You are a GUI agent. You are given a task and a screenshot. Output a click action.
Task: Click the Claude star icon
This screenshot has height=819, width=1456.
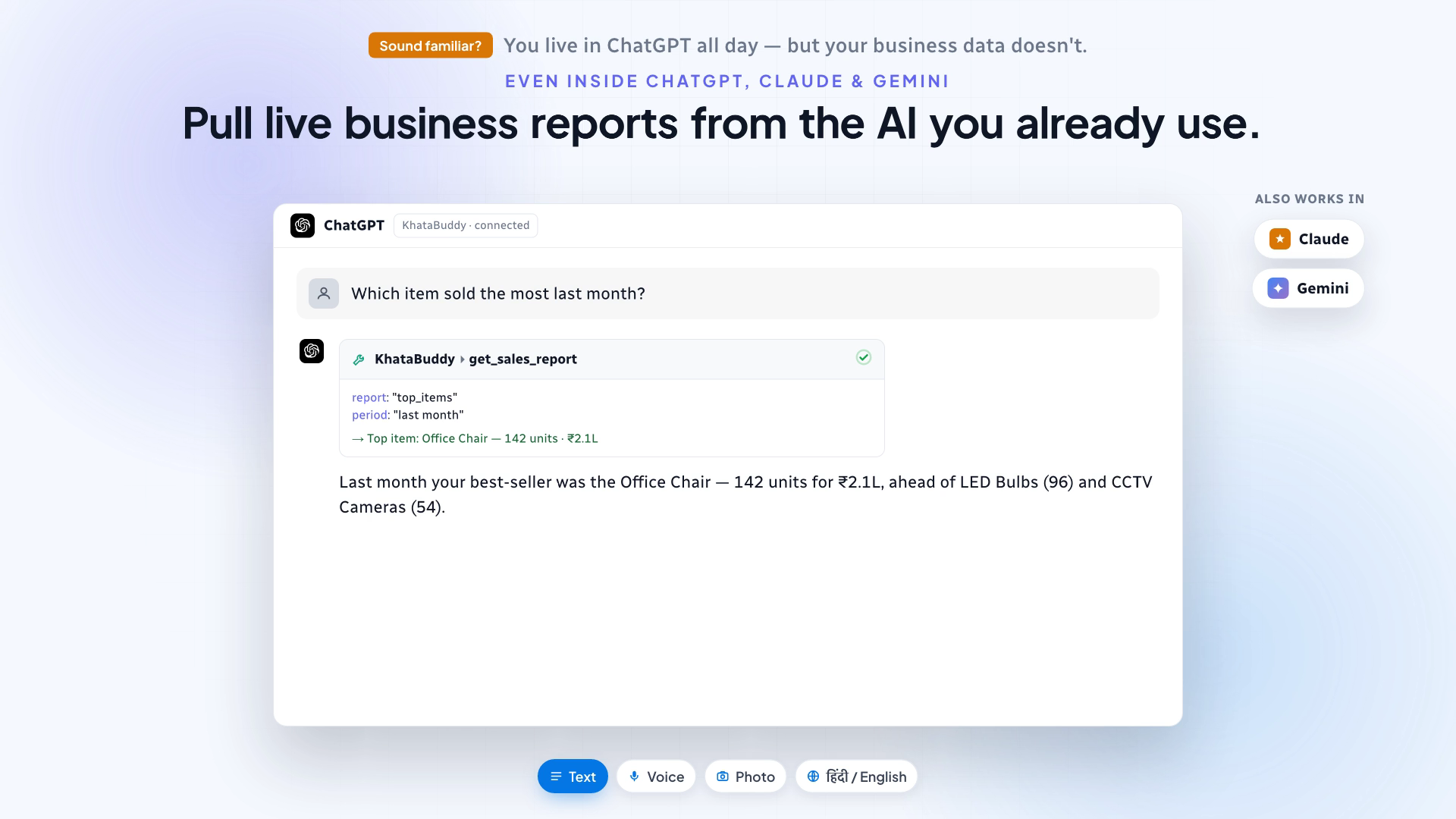click(1280, 239)
